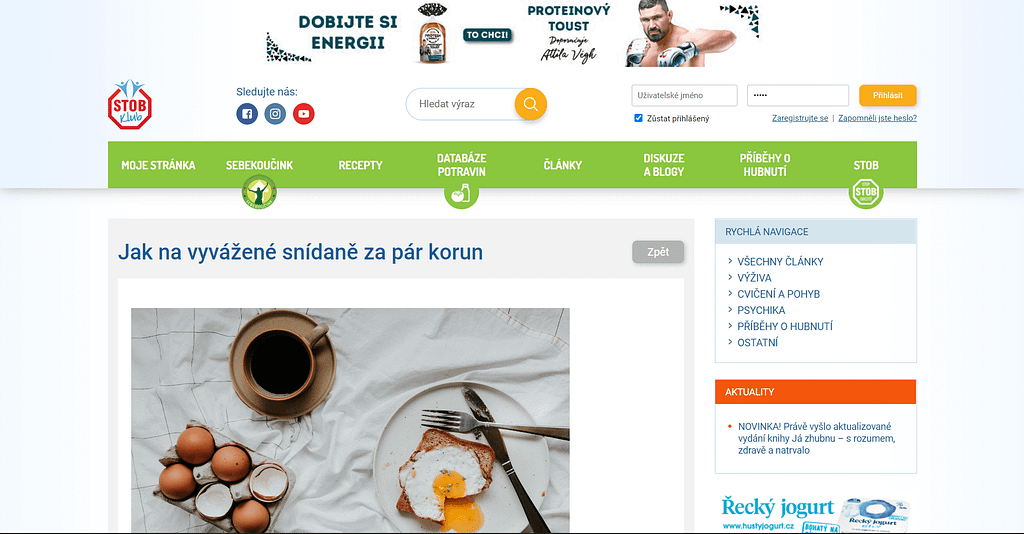Click the Databáze potravin round food icon
Screen dimensions: 1024x534
[x=461, y=193]
